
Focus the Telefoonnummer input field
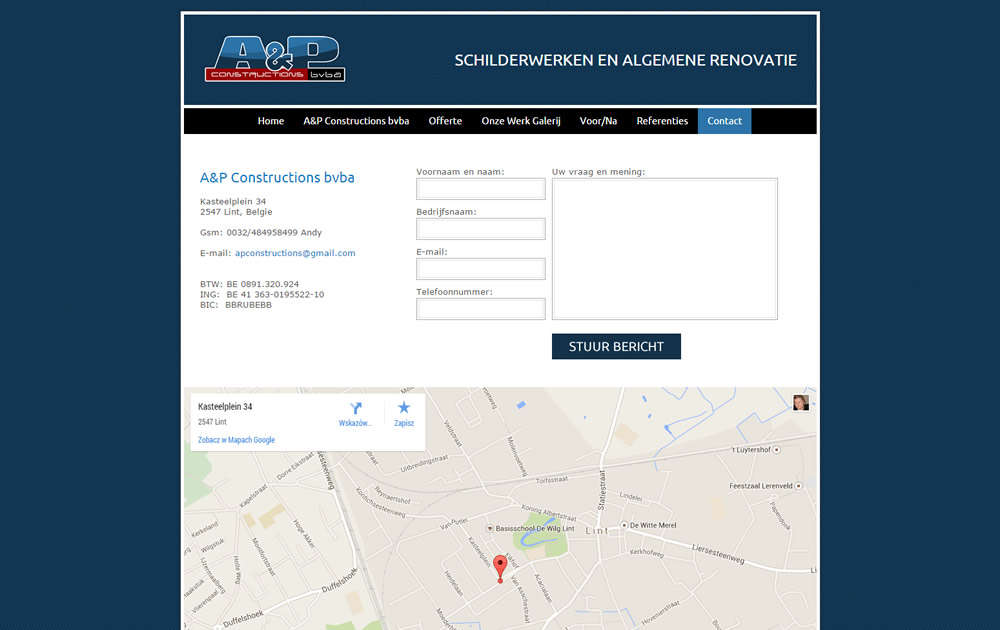(x=481, y=309)
